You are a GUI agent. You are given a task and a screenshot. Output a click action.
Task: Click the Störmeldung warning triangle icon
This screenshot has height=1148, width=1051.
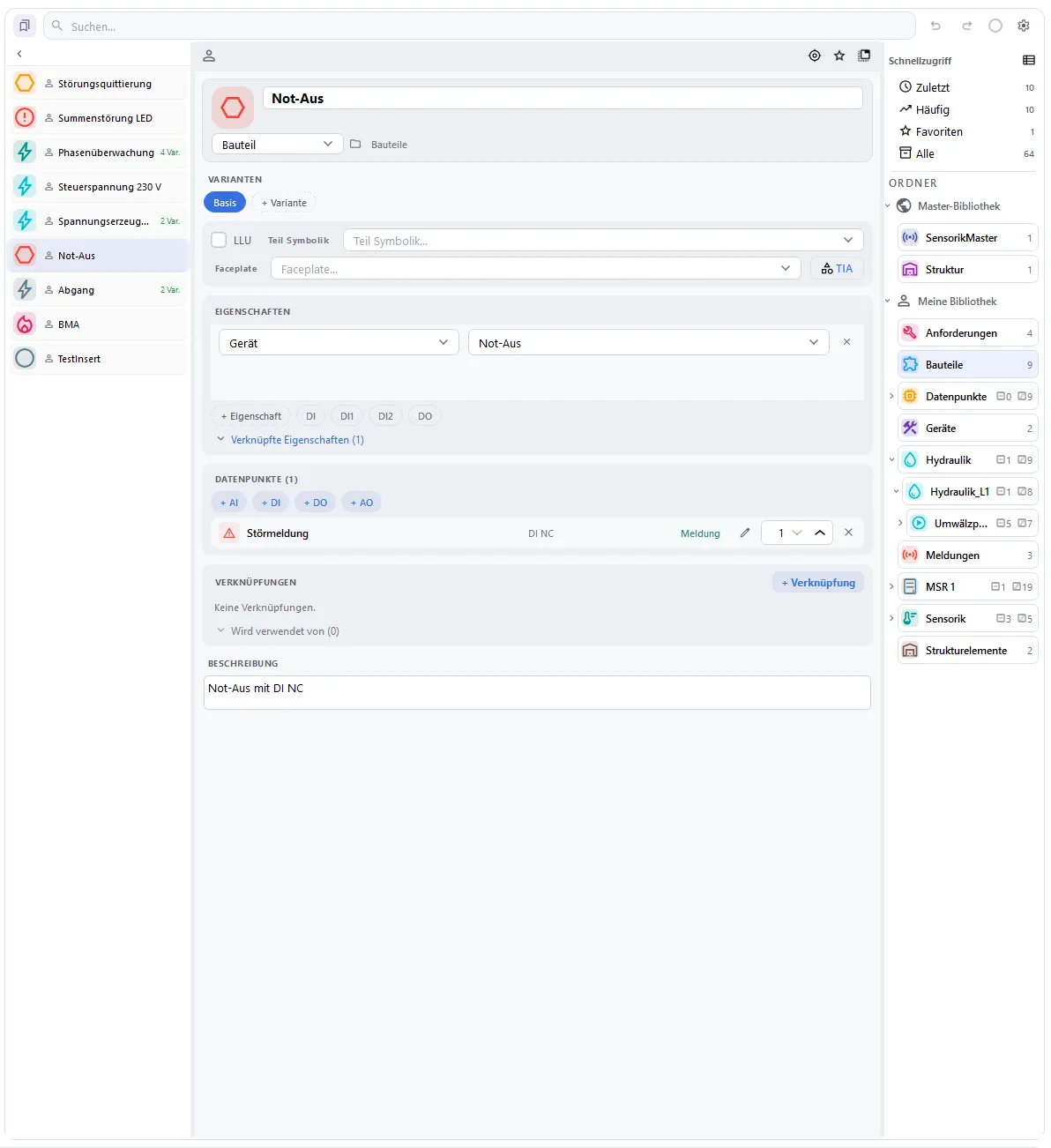[x=229, y=533]
